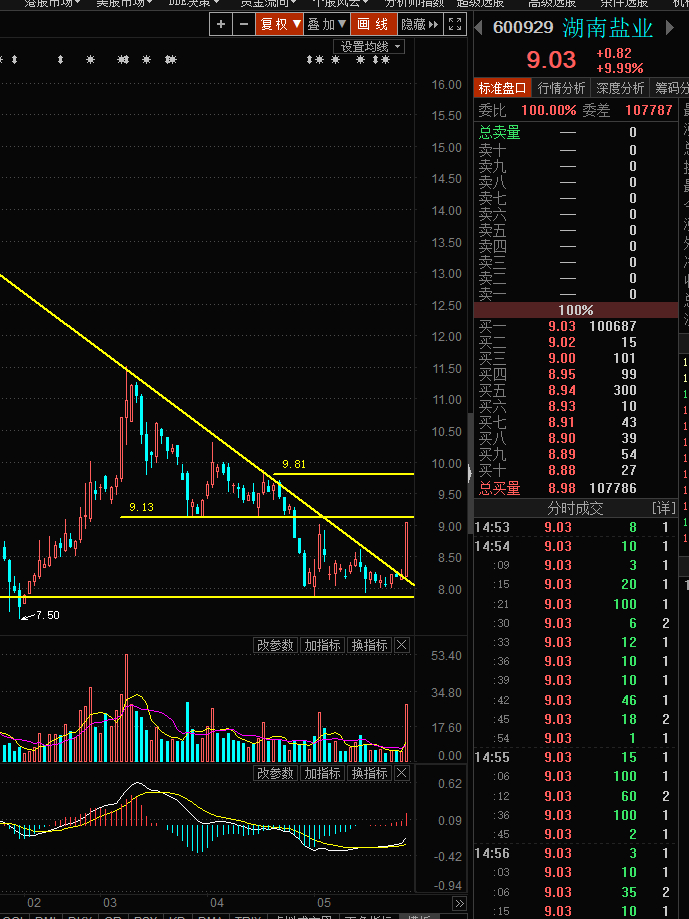The width and height of the screenshot is (689, 919).
Task: Click the +9.99% change percentage
Action: click(620, 68)
